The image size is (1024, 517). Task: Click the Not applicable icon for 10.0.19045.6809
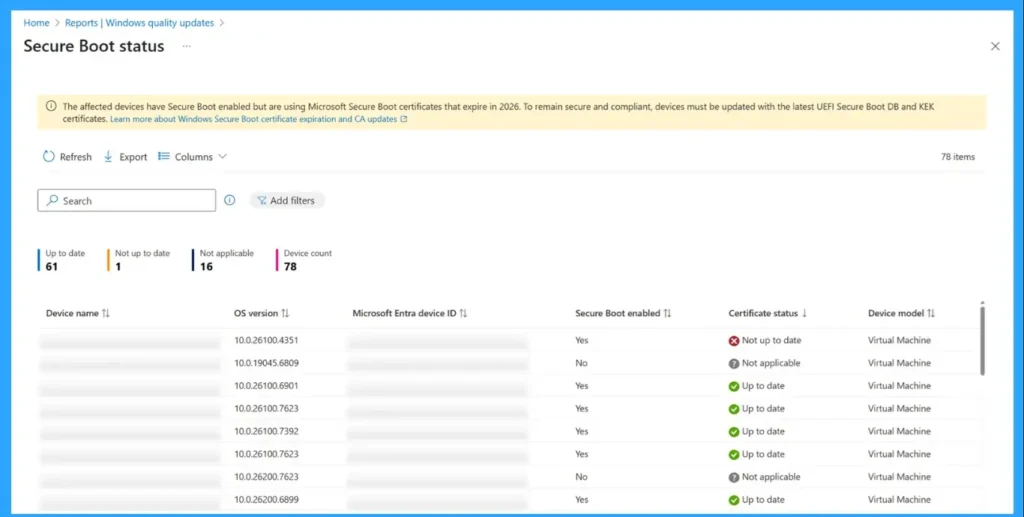(x=734, y=364)
